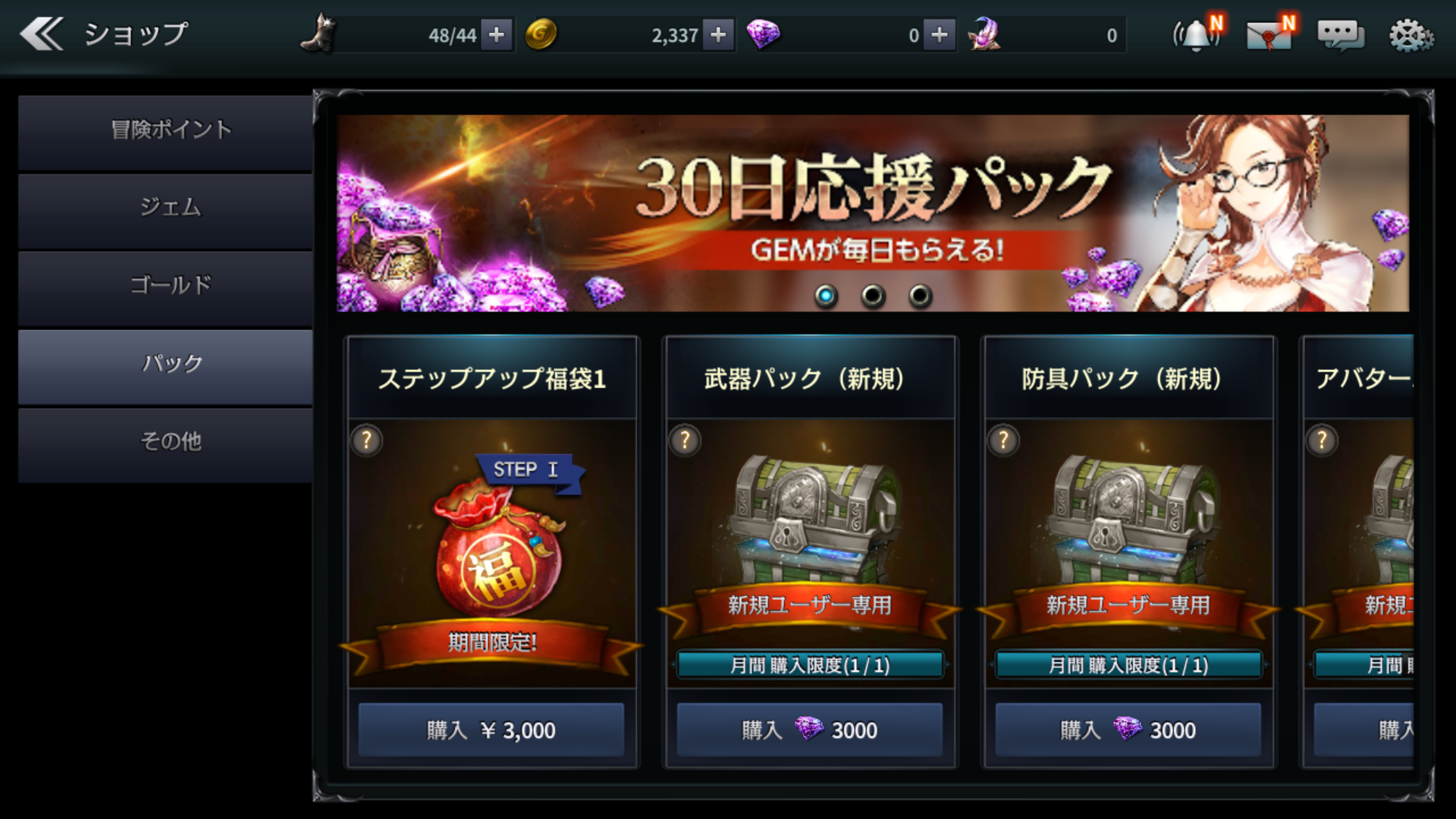Select the third banner page dot
Viewport: 1456px width, 819px height.
(920, 295)
